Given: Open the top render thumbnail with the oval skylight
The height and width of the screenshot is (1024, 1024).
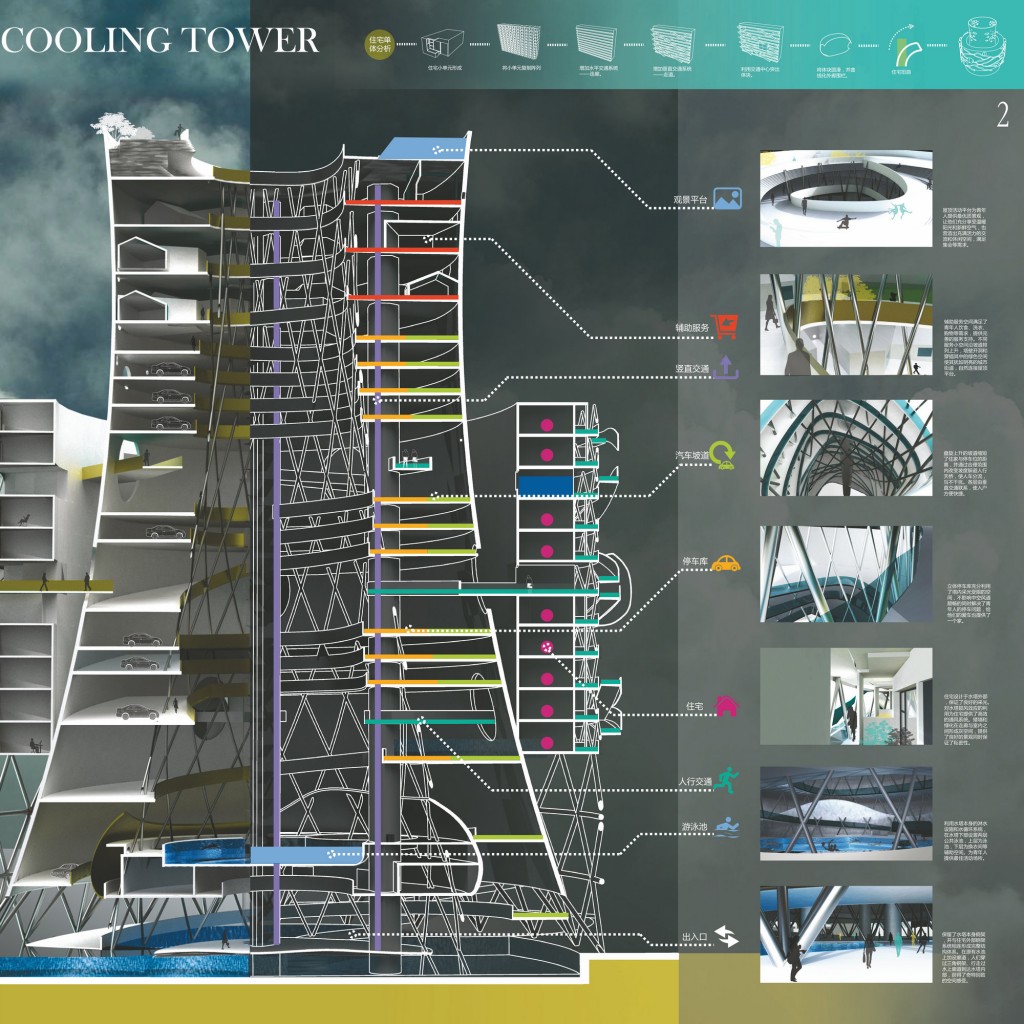Looking at the screenshot, I should (x=846, y=199).
